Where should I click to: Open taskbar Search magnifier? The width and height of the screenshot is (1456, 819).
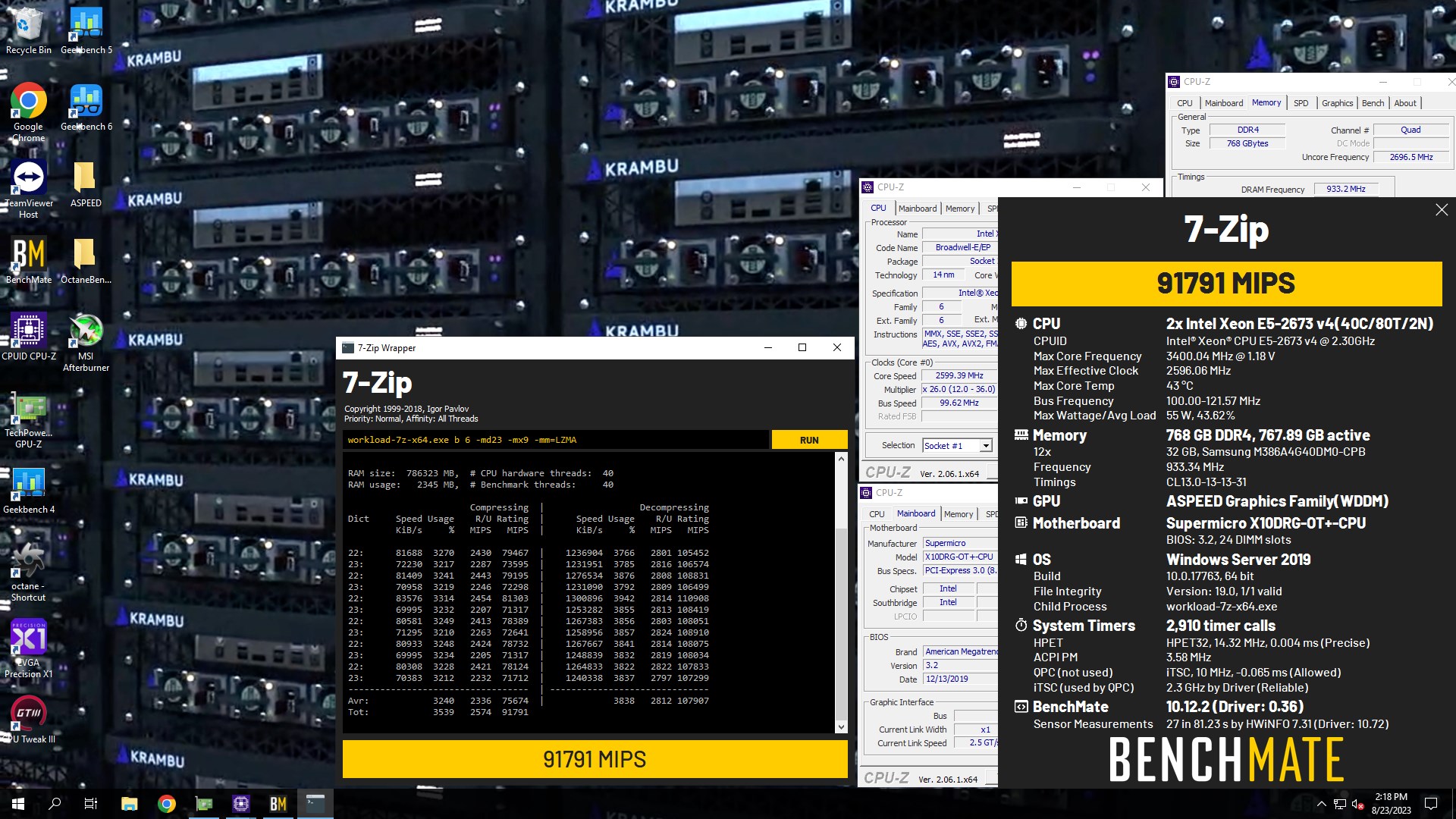(x=55, y=804)
